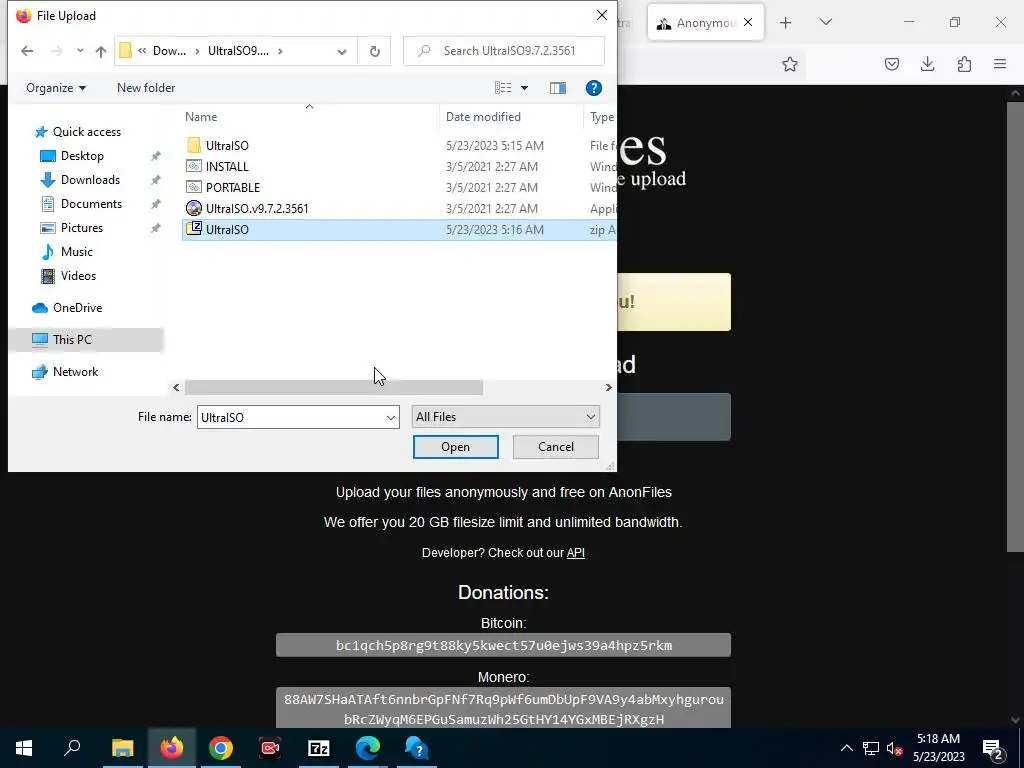The width and height of the screenshot is (1024, 768).
Task: List all tabs in Firefox
Action: (825, 22)
